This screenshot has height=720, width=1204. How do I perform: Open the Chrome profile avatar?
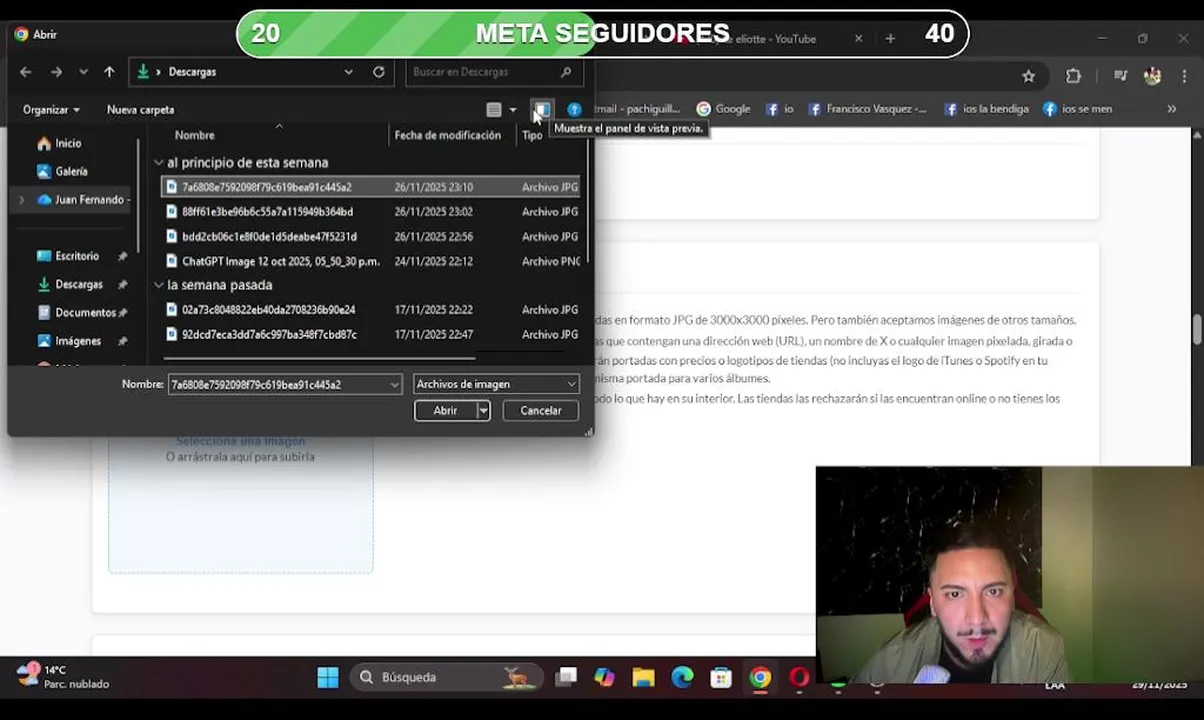[1152, 76]
